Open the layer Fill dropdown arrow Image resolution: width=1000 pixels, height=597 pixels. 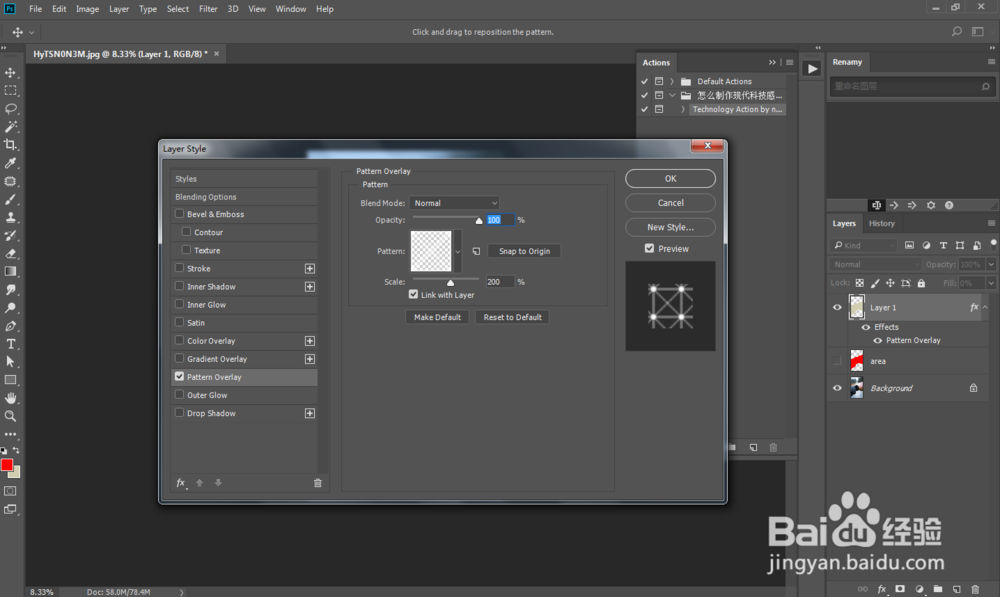(991, 283)
